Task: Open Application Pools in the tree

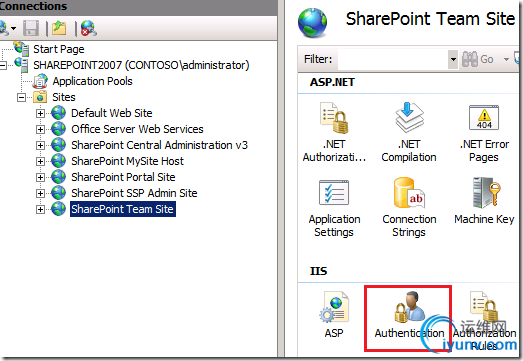Action: pos(92,81)
